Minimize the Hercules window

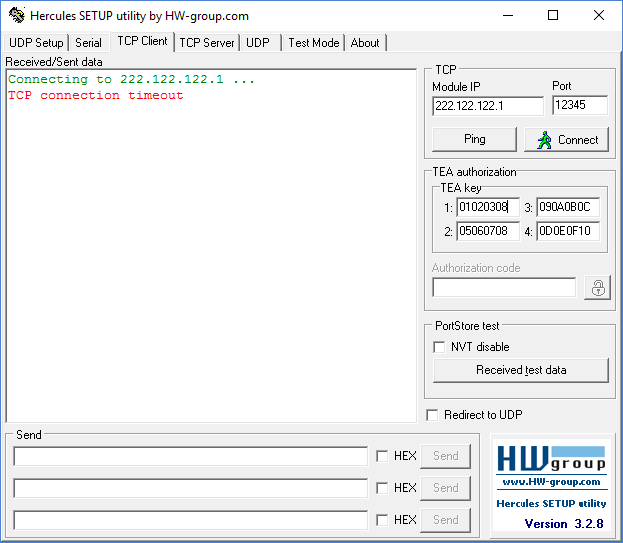(x=508, y=15)
